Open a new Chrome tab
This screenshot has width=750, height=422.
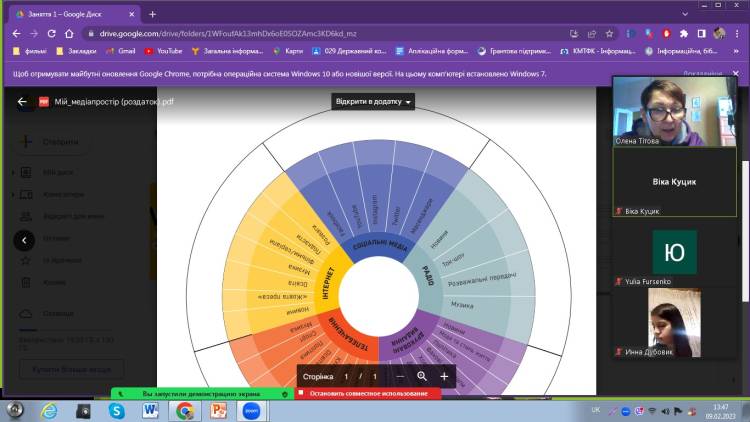click(153, 14)
